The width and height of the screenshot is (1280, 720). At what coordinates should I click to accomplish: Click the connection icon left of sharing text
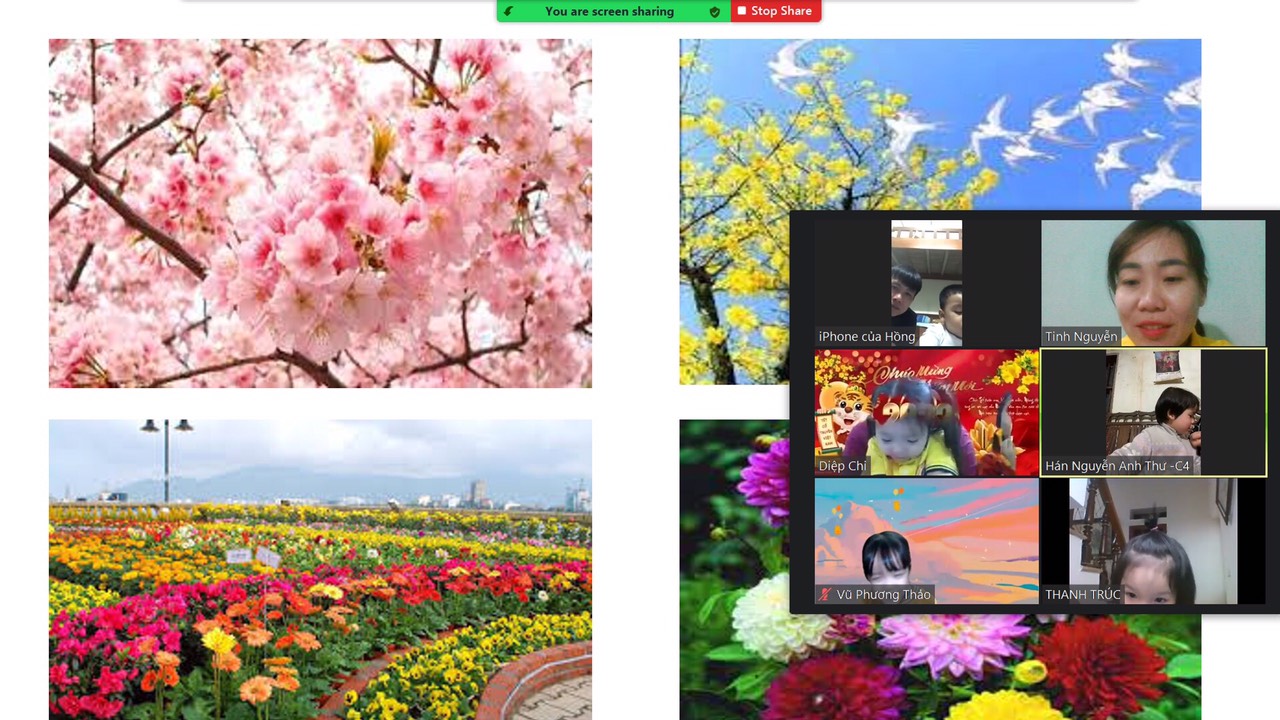tap(509, 12)
